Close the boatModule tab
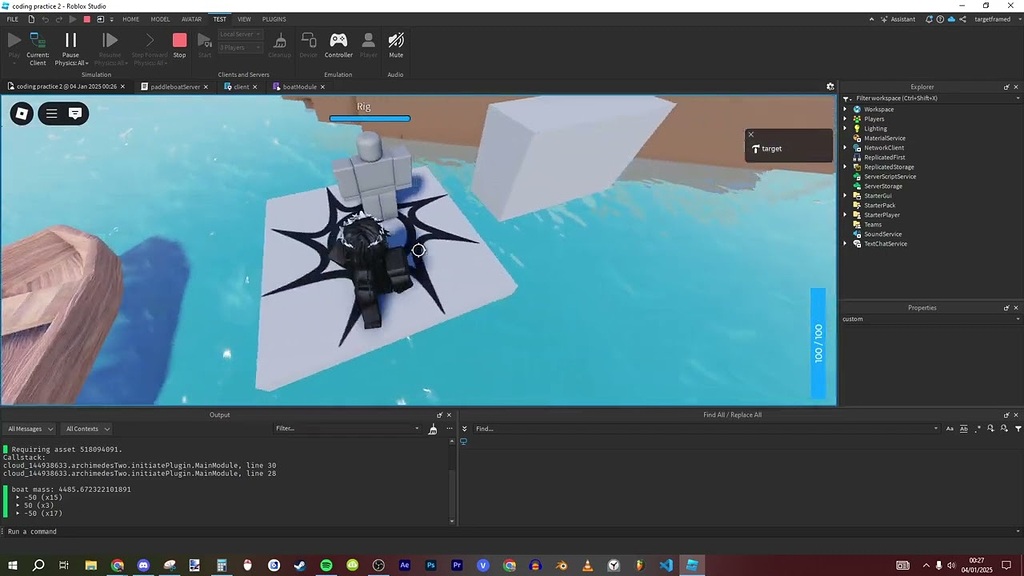 coord(323,87)
